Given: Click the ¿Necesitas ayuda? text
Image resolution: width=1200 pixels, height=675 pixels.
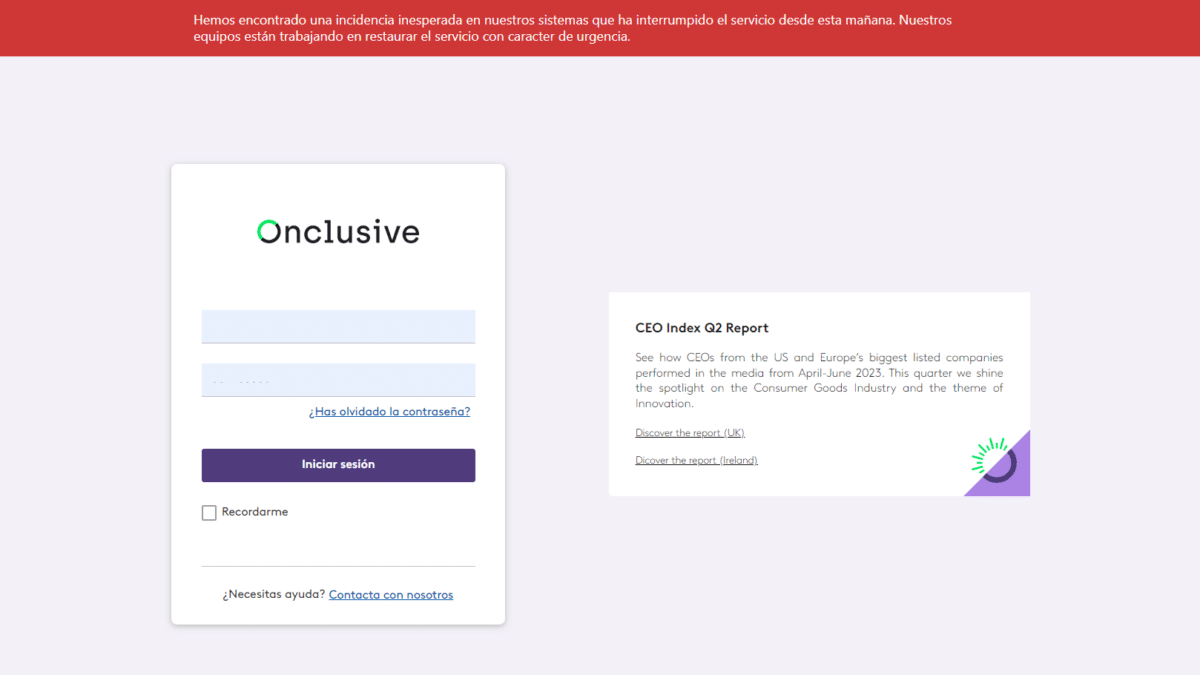Looking at the screenshot, I should (x=274, y=595).
